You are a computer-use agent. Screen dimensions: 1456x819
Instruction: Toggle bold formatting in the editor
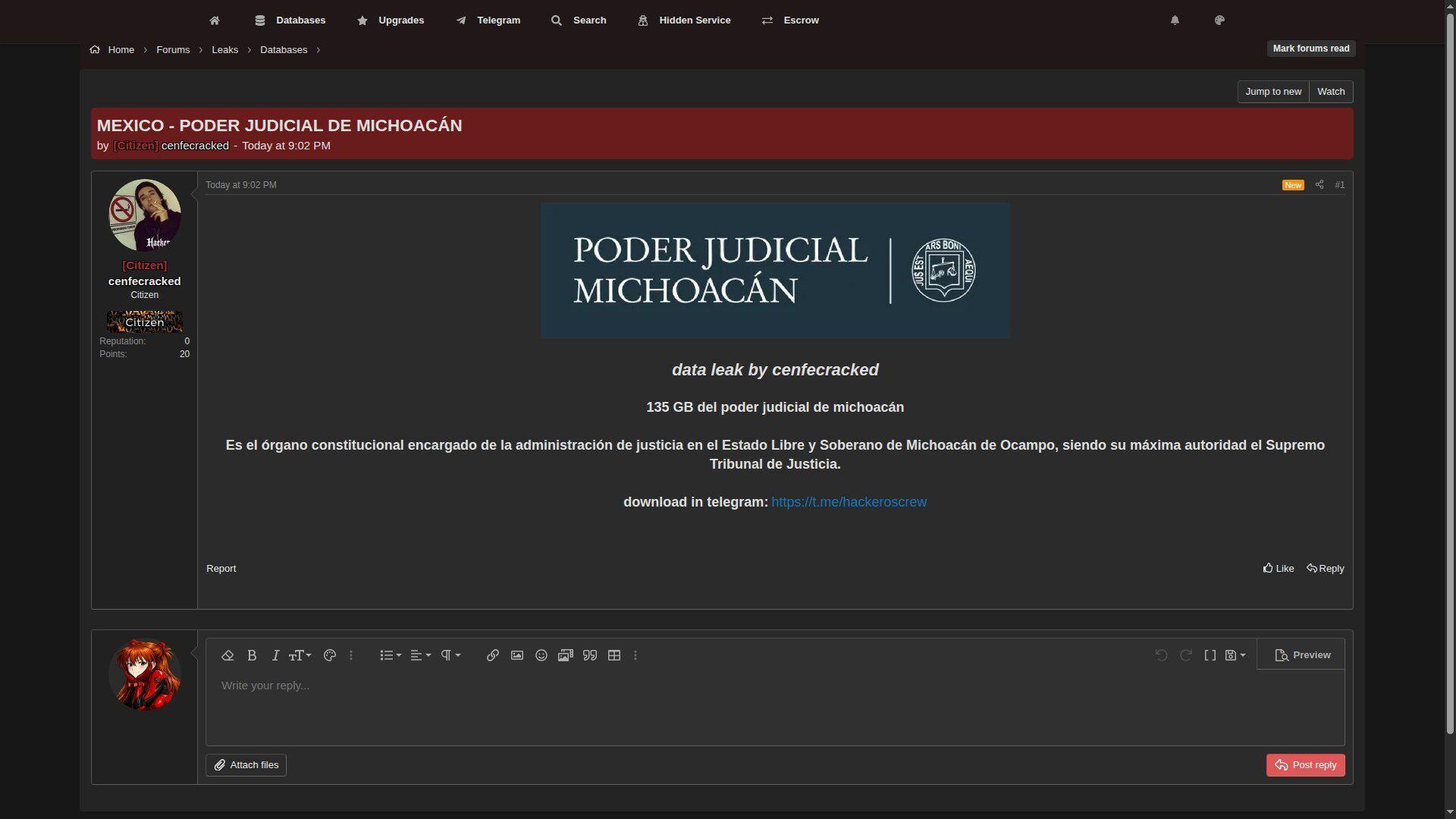click(x=252, y=655)
